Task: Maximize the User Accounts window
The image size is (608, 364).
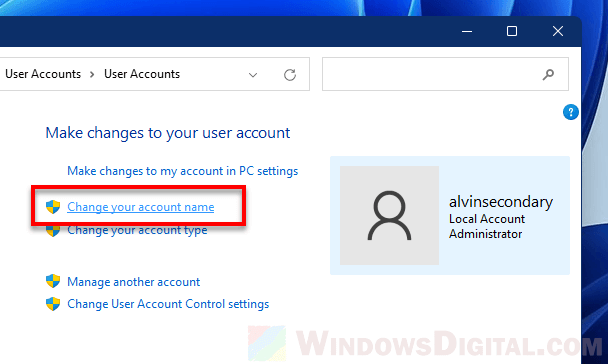Action: pos(512,31)
